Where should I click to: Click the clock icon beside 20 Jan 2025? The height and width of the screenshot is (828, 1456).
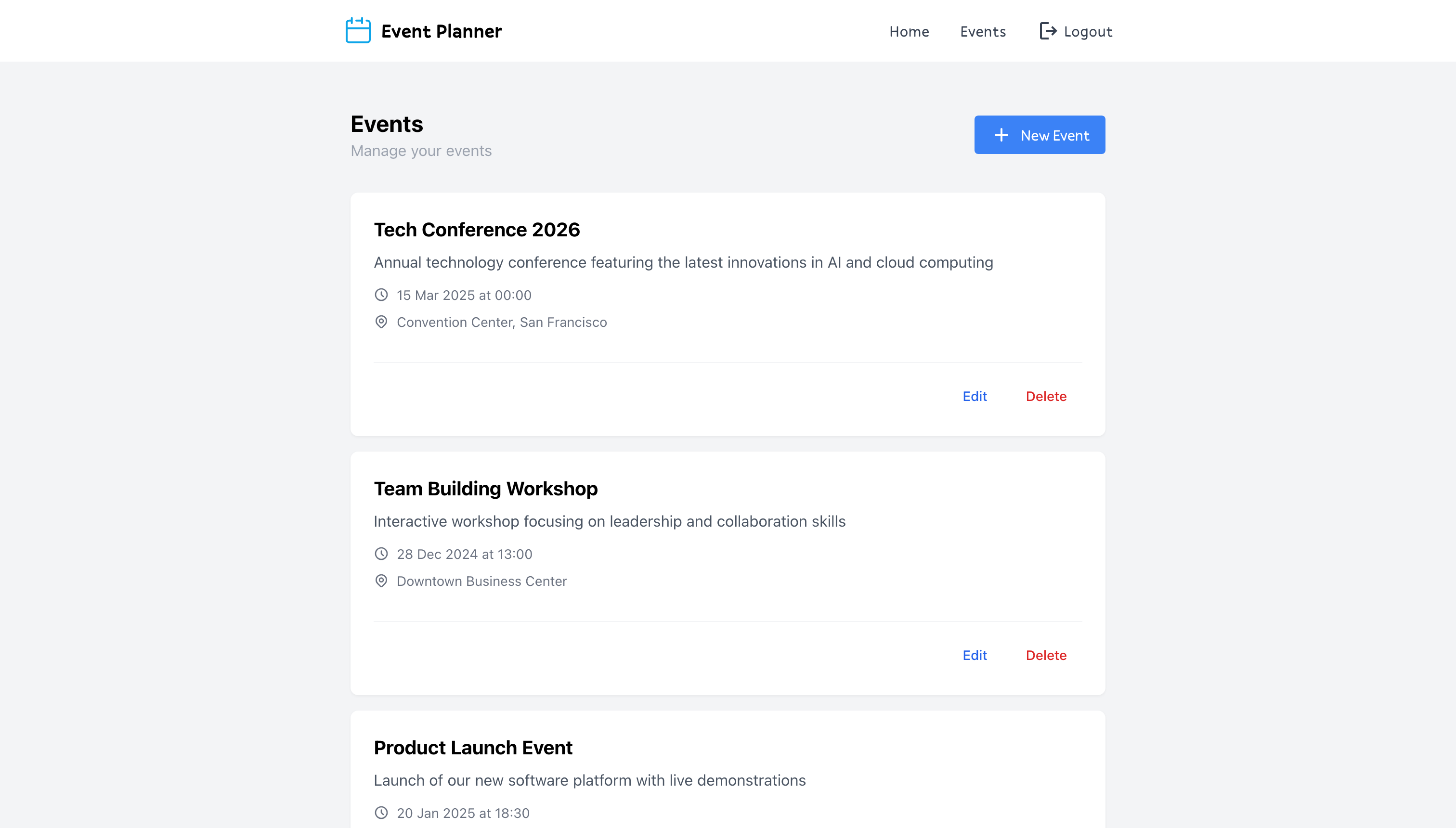(x=381, y=813)
